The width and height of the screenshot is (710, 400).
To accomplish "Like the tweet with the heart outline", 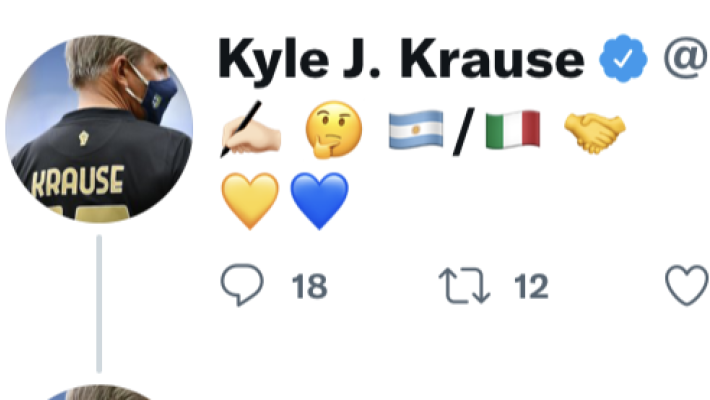I will pyautogui.click(x=687, y=287).
